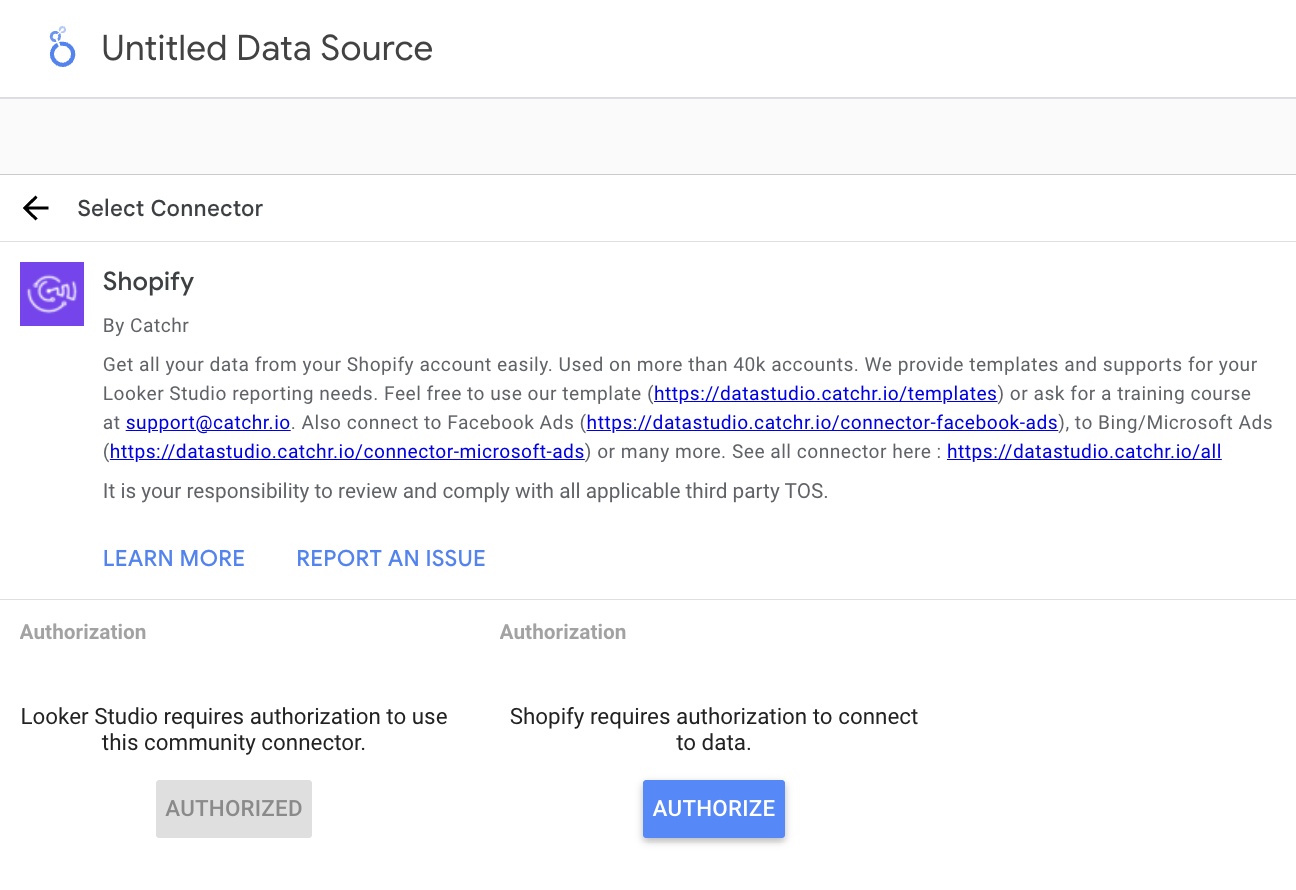Open the LEARN MORE link
Image resolution: width=1296 pixels, height=890 pixels.
pyautogui.click(x=173, y=558)
